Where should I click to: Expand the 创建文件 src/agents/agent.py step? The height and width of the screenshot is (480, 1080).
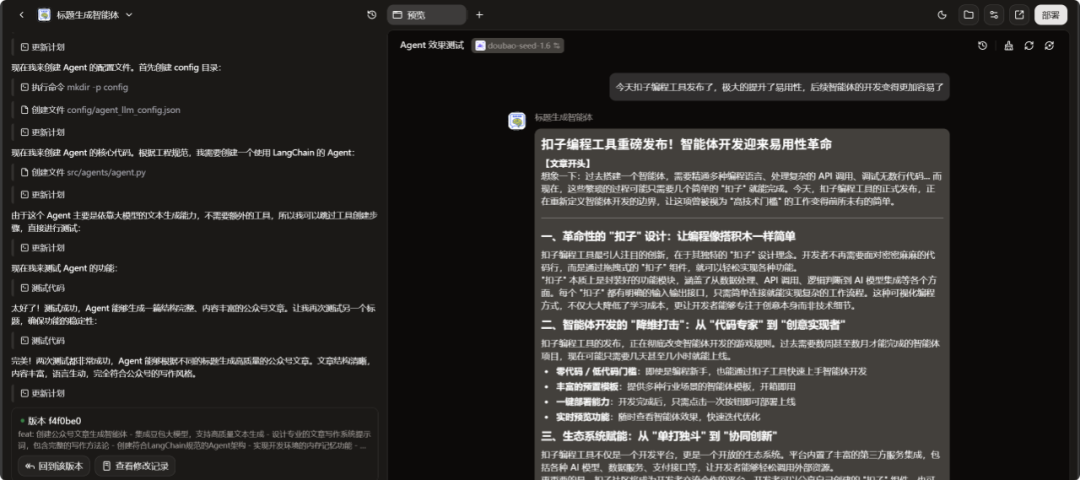click(83, 173)
